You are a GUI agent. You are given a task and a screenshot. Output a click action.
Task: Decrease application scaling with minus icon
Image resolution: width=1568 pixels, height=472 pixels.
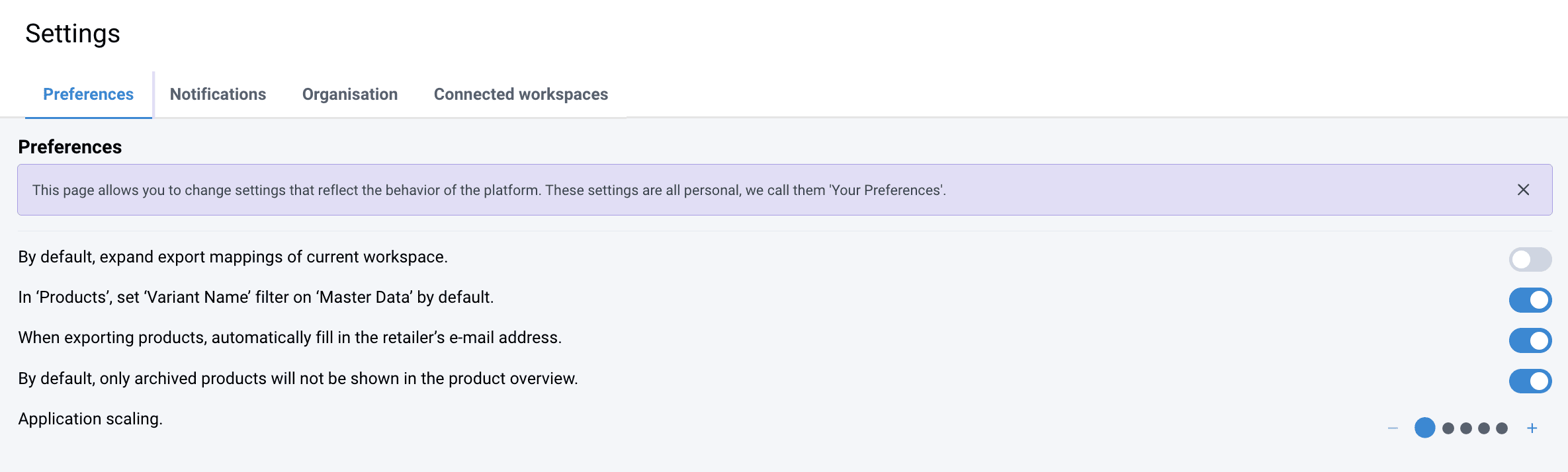click(x=1393, y=428)
